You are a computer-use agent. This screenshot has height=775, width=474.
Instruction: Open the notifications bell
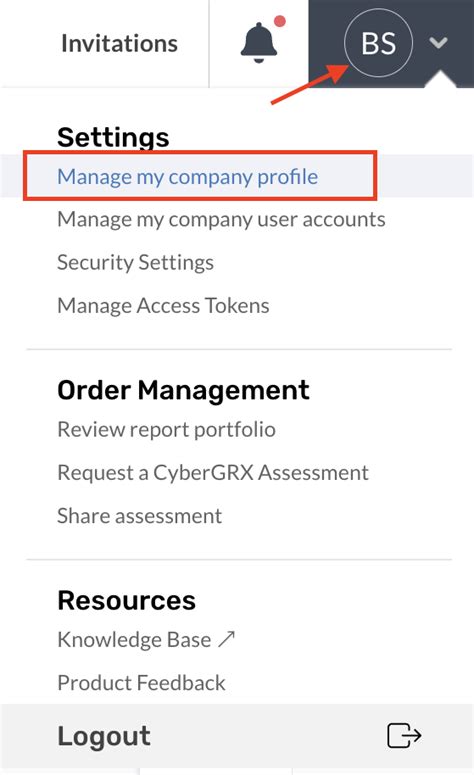tap(259, 43)
